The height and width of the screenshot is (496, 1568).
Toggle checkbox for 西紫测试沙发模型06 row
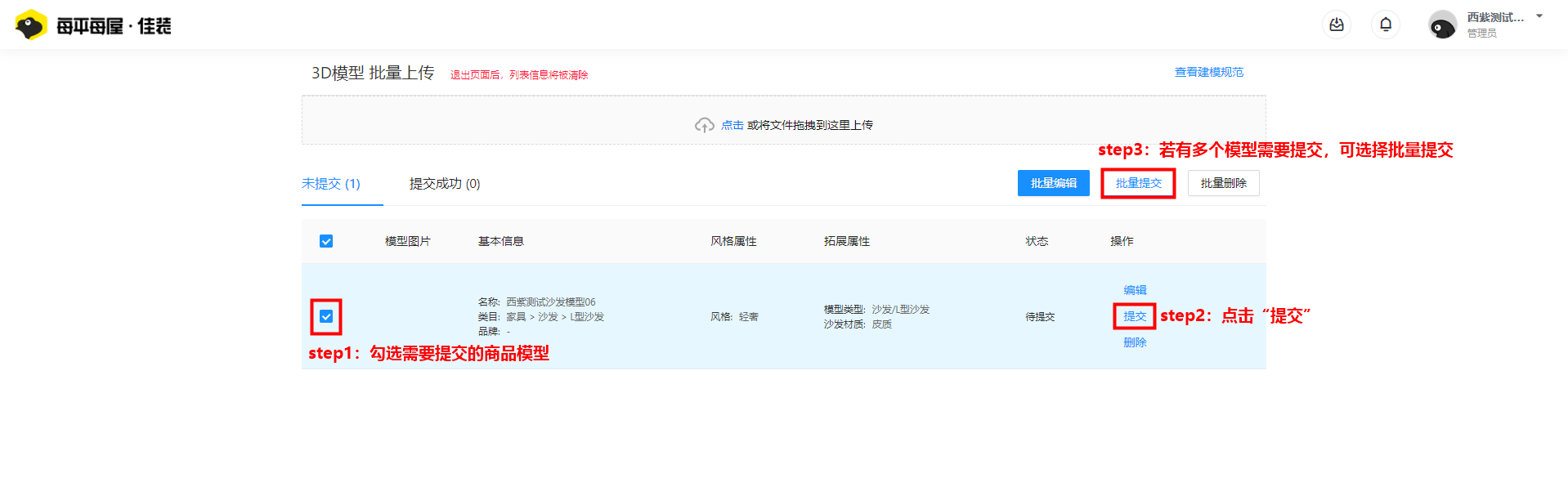[x=326, y=316]
